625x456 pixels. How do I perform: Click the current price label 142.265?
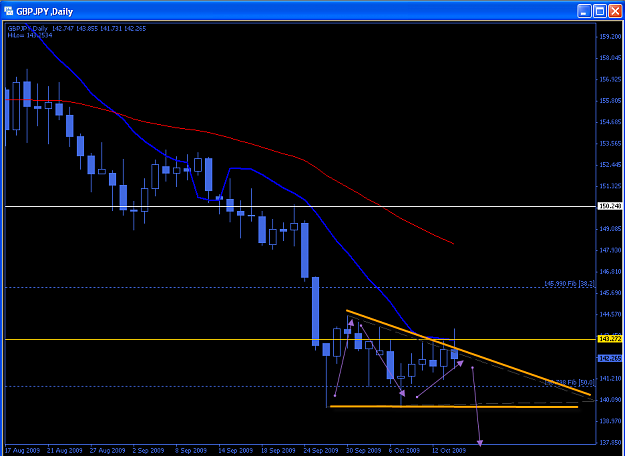(x=610, y=358)
